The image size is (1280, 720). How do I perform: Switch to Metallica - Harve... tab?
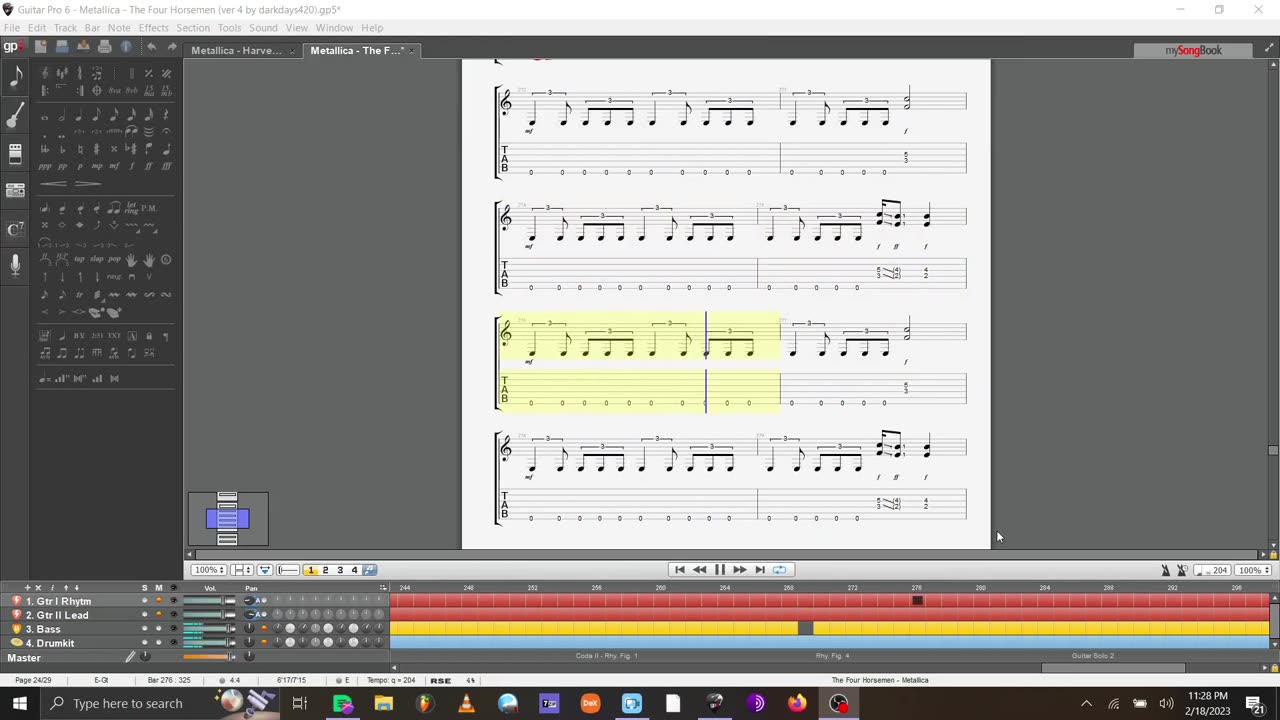click(x=237, y=50)
